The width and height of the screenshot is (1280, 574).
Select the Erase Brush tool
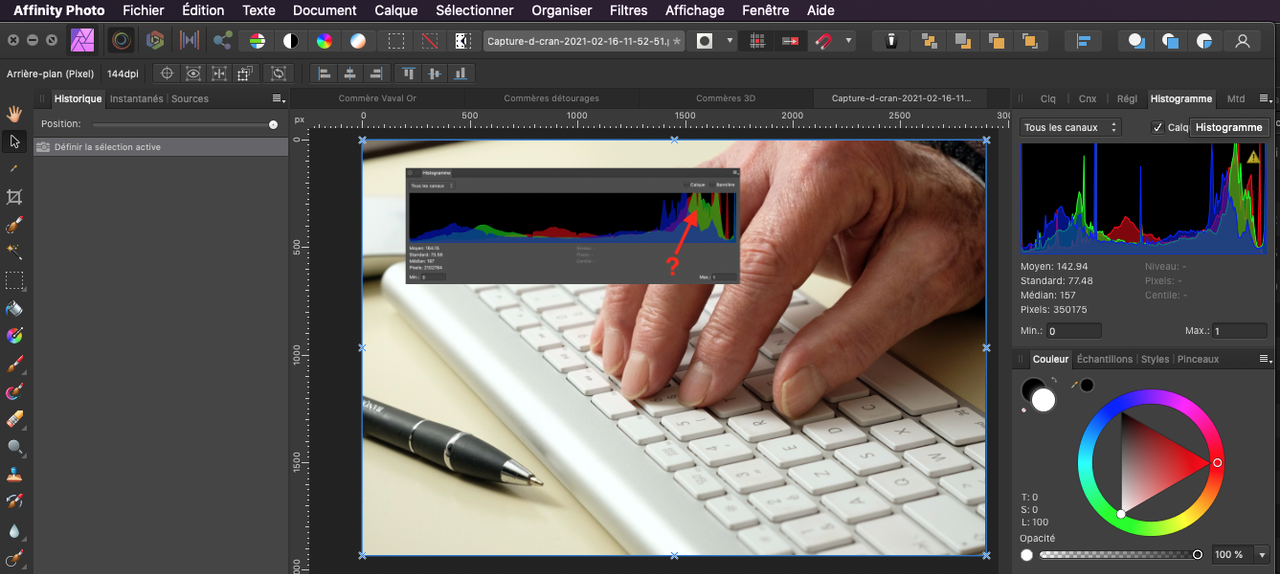pyautogui.click(x=14, y=419)
